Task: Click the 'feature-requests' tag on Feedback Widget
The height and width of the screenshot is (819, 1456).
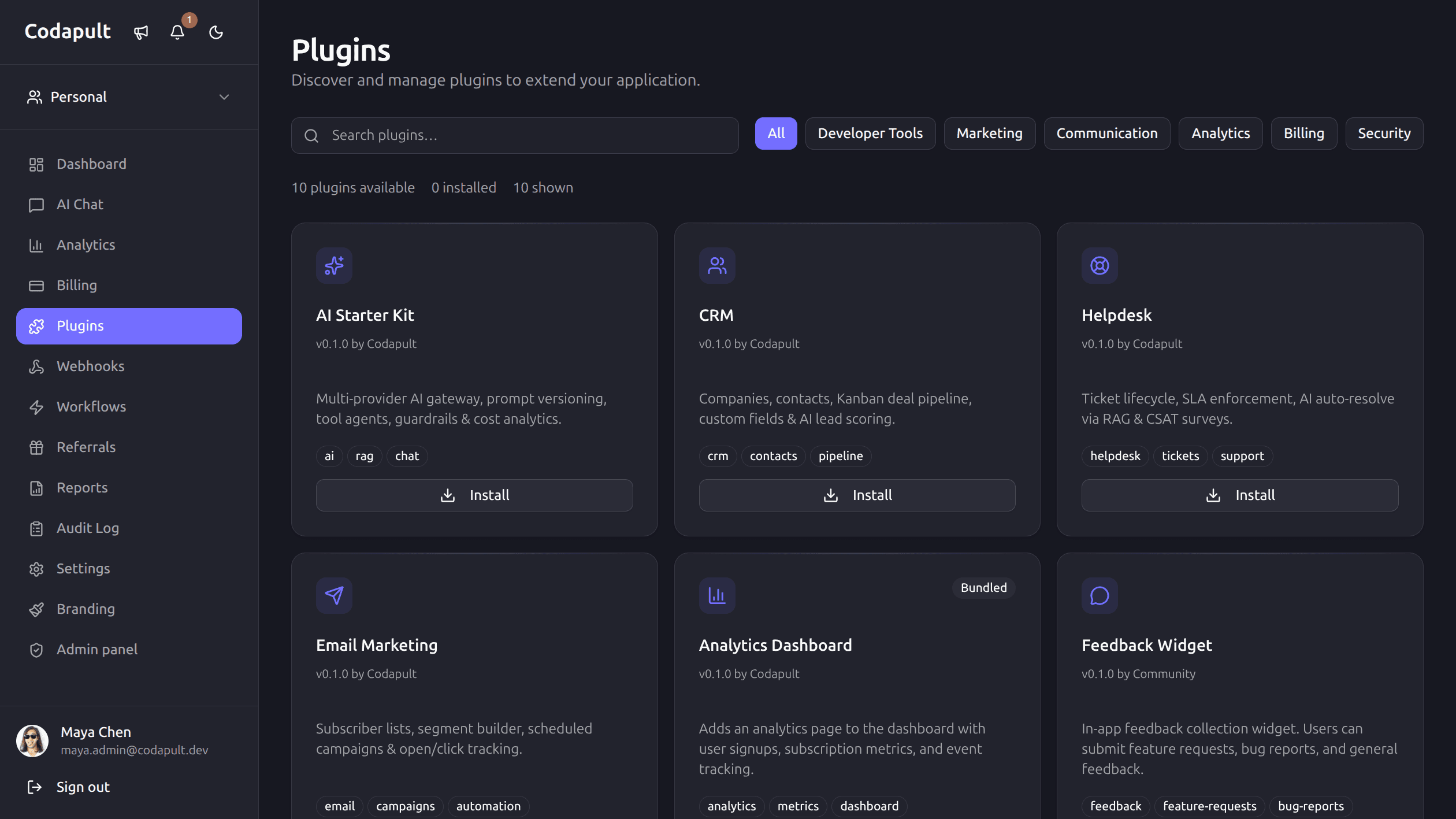Action: tap(1209, 806)
